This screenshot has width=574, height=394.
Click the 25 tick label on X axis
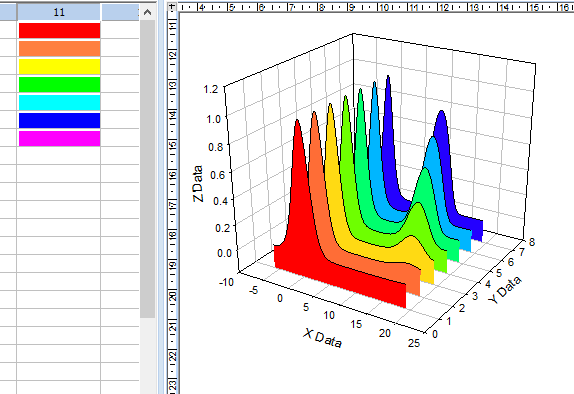[414, 343]
